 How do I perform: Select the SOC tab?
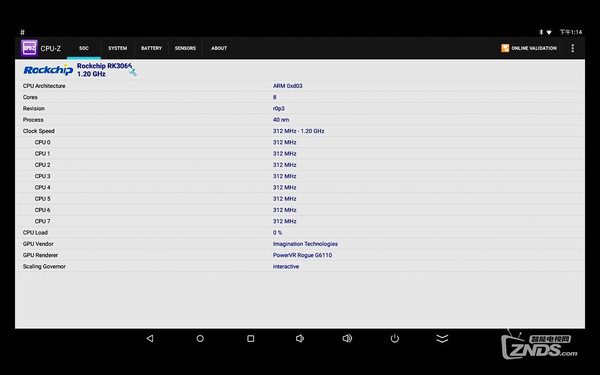click(84, 48)
